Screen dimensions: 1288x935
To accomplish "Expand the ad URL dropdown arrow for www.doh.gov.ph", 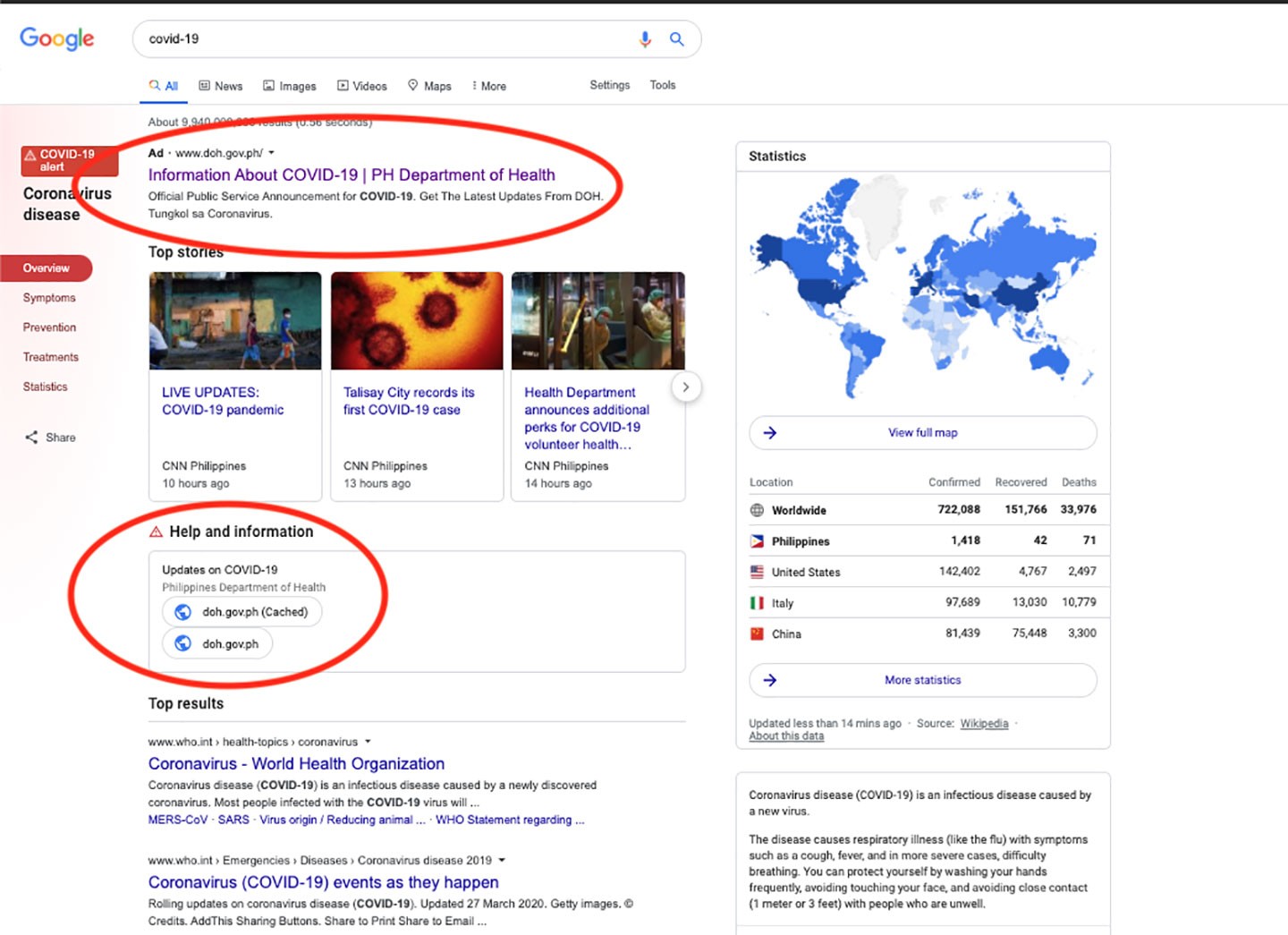I will tap(272, 153).
